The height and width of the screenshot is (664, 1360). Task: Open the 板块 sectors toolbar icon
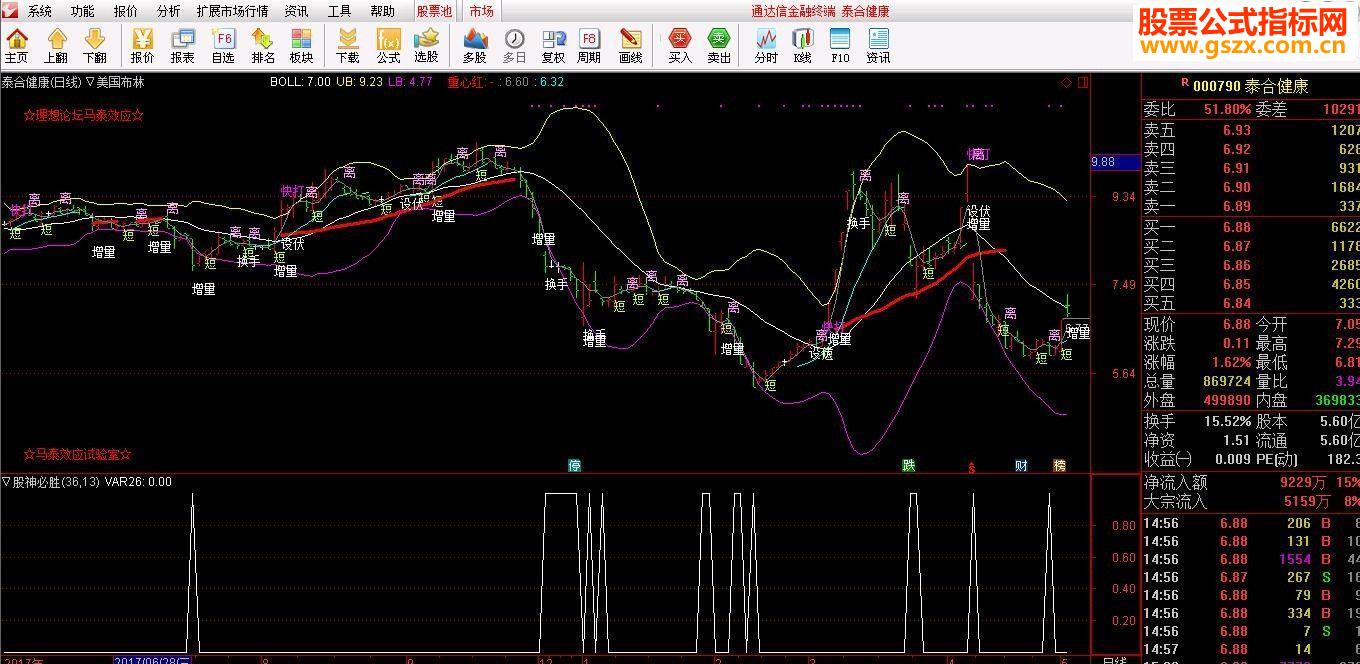301,46
